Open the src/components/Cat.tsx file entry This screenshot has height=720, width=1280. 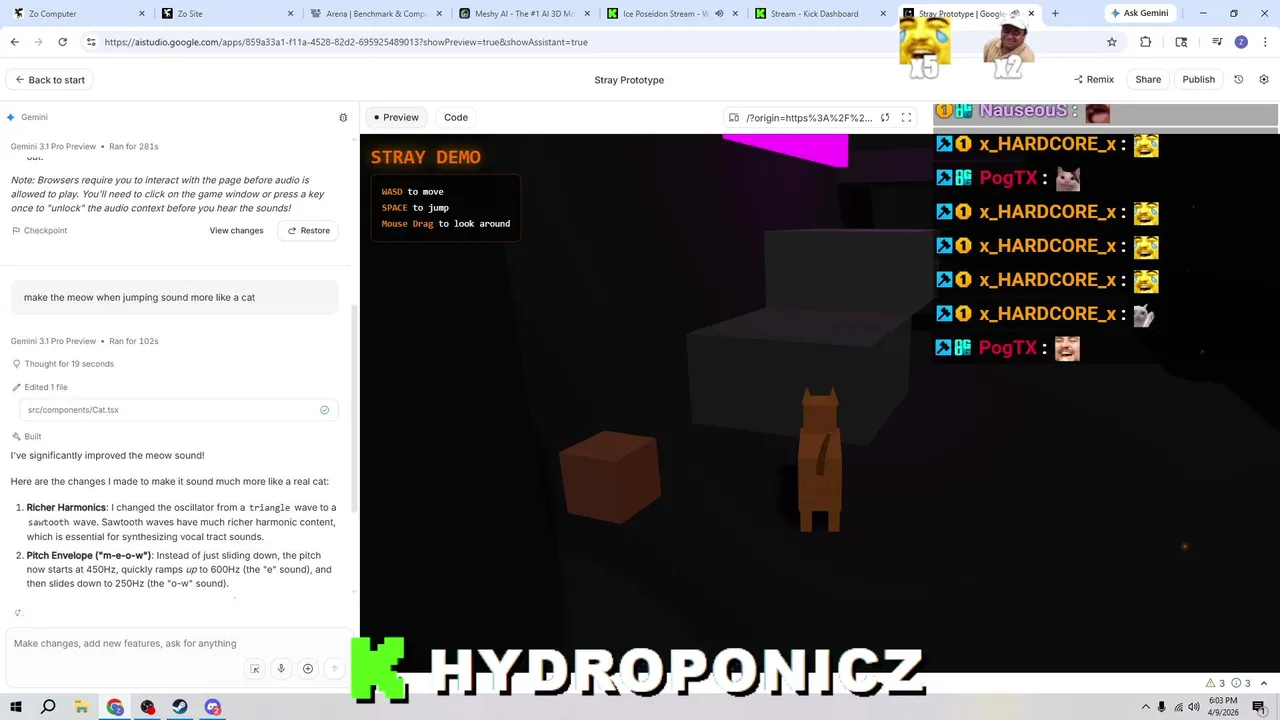coord(179,410)
